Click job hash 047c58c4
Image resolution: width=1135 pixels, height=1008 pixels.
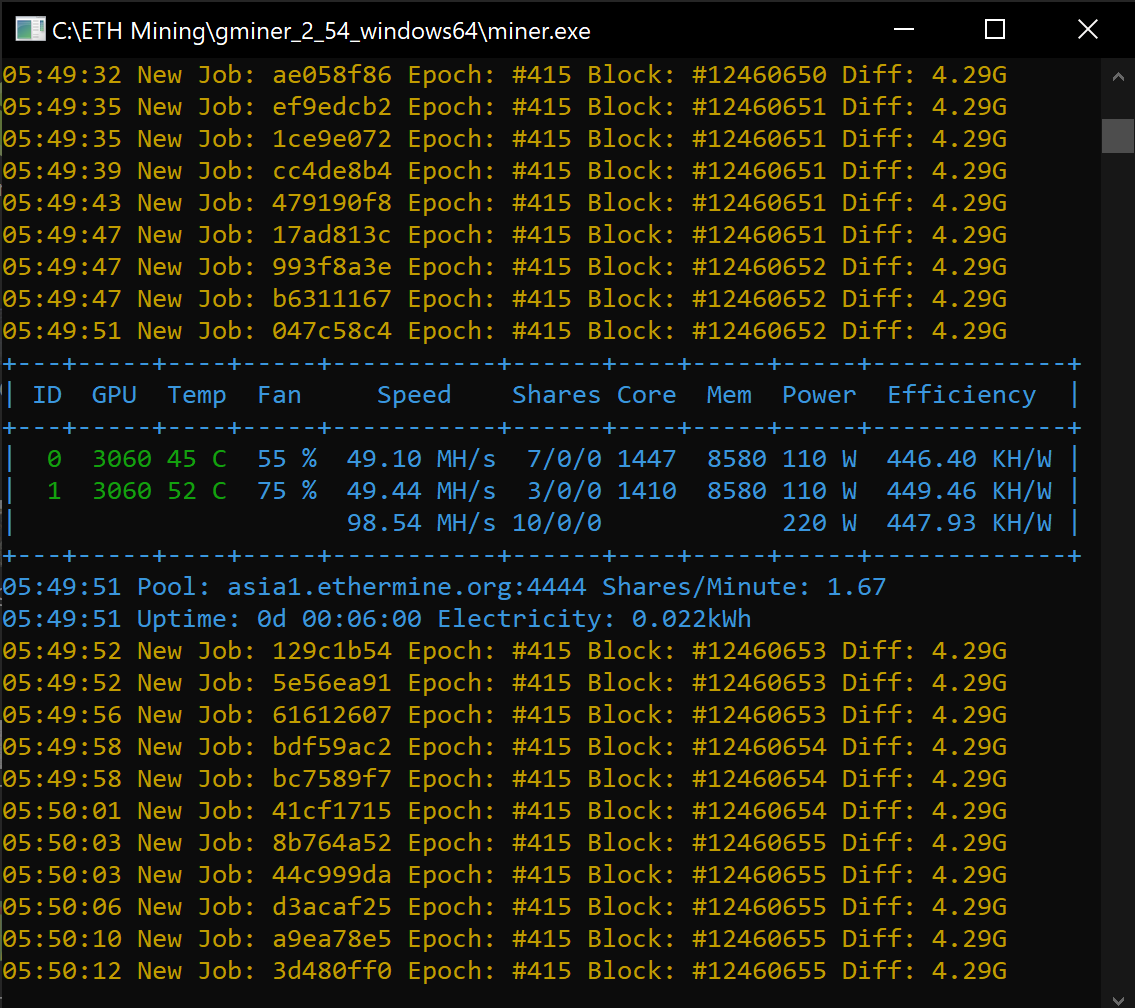(332, 331)
